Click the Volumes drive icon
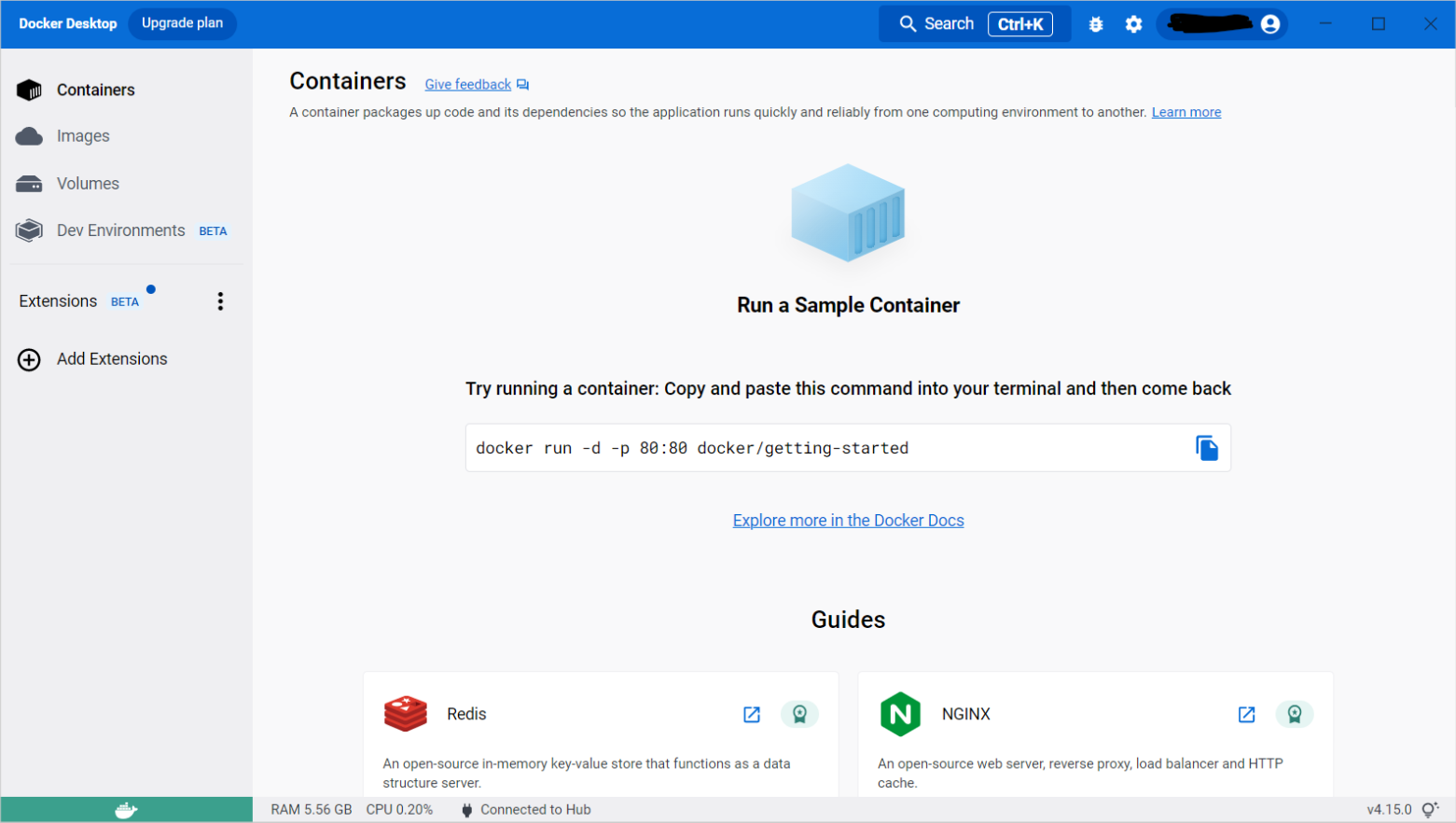Image resolution: width=1456 pixels, height=823 pixels. click(x=29, y=184)
